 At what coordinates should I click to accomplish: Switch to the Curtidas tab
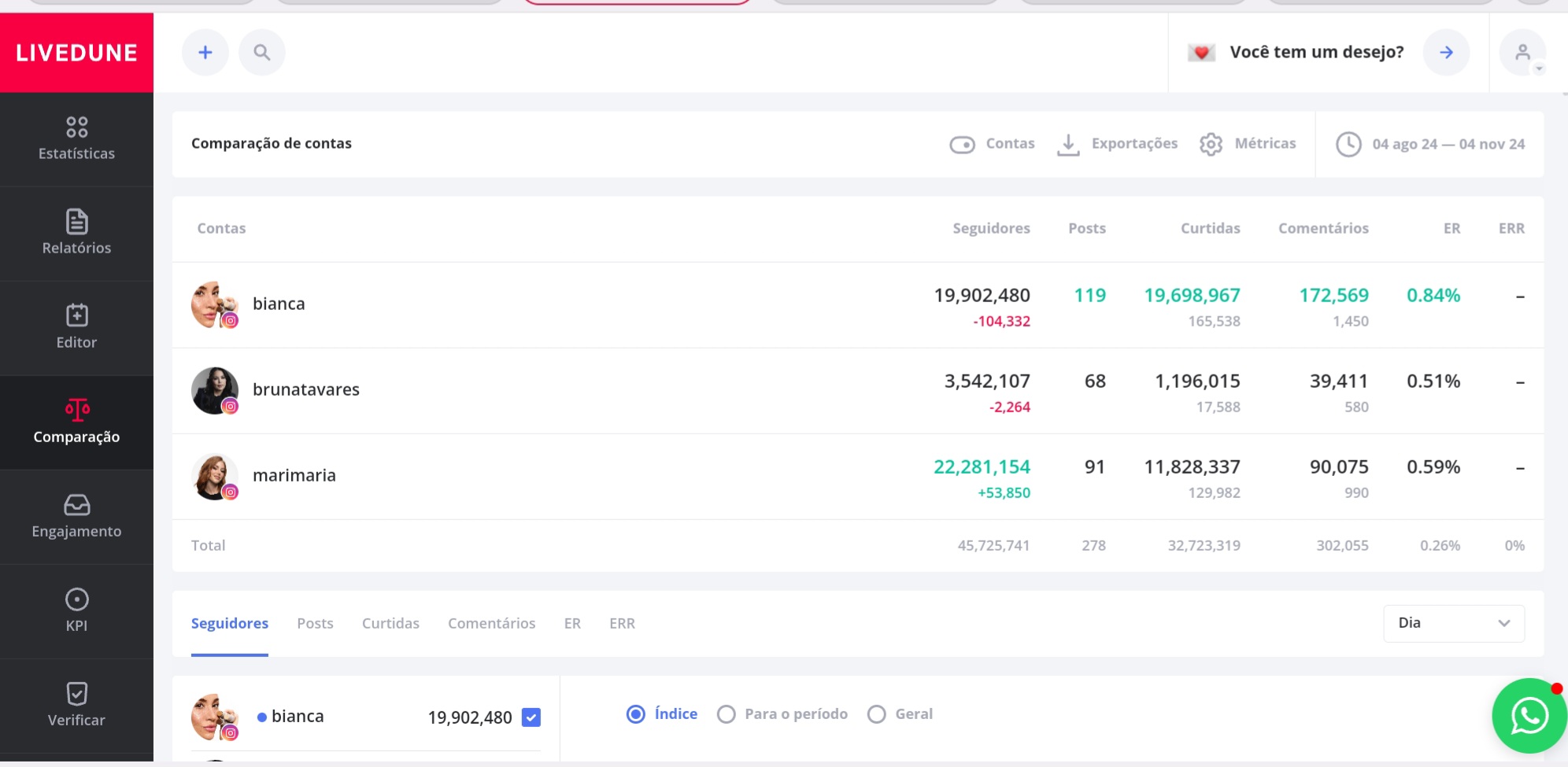click(390, 624)
